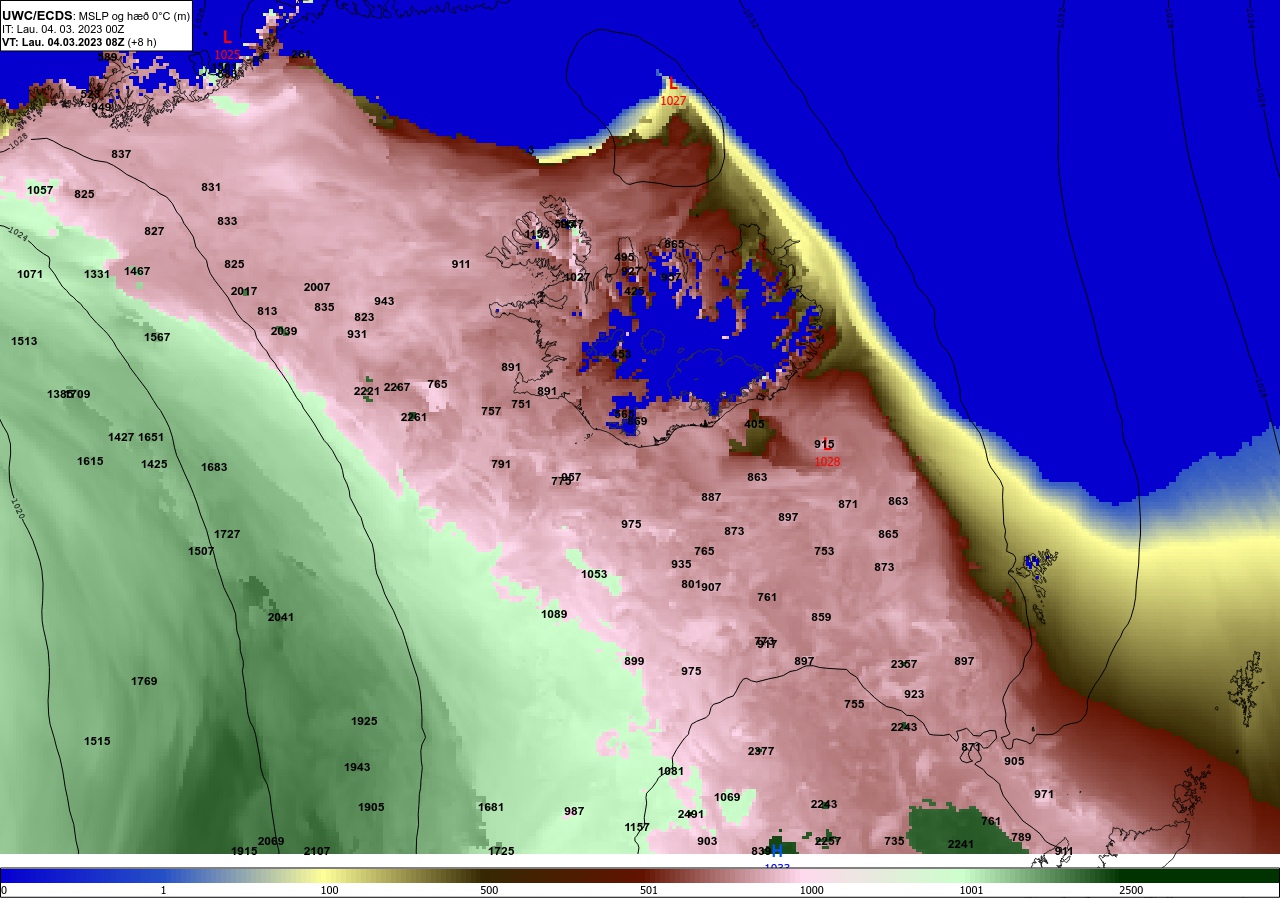Click the 2500 legend value
Viewport: 1280px width, 898px height.
[1131, 890]
